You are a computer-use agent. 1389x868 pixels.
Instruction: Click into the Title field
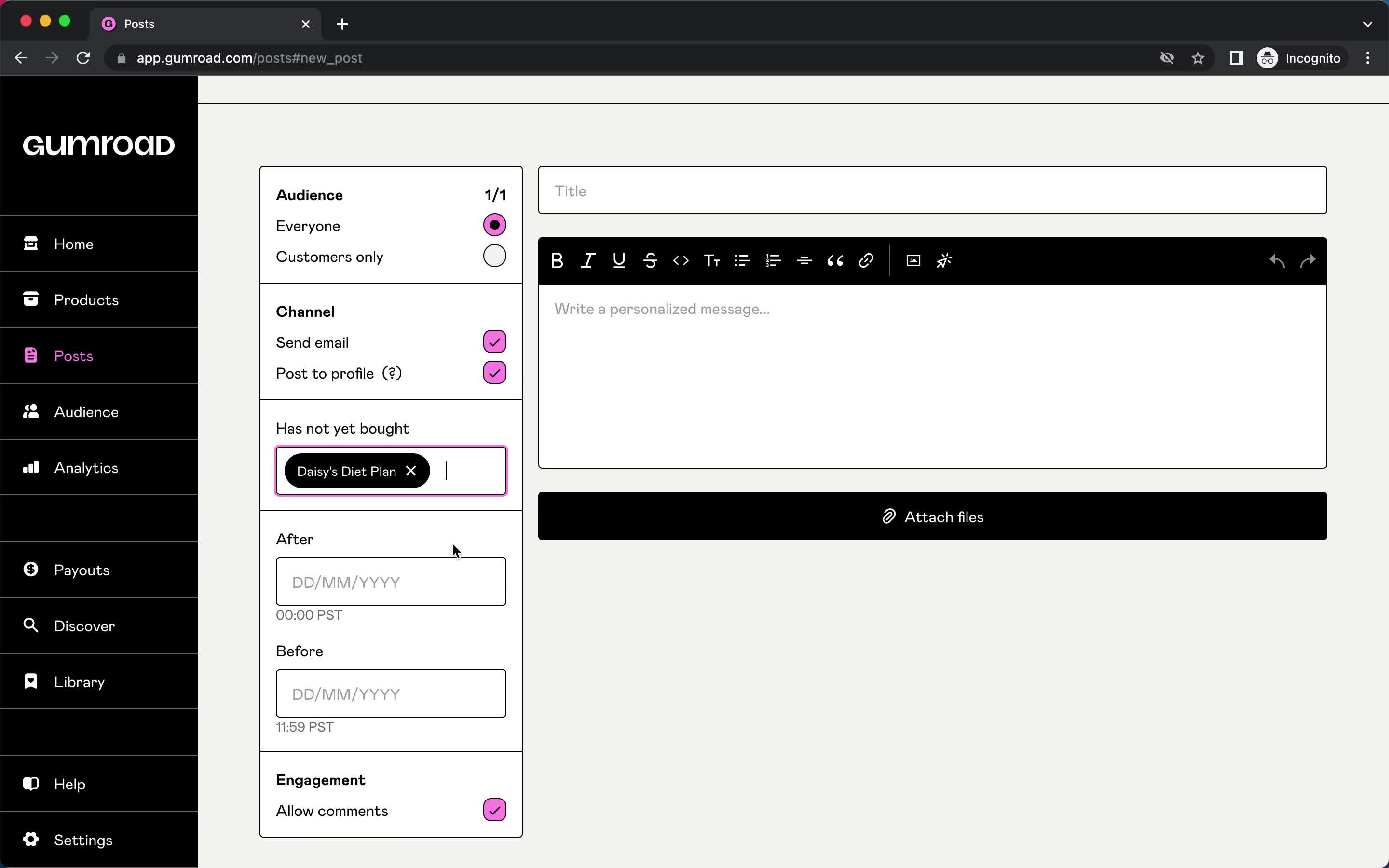[x=932, y=190]
